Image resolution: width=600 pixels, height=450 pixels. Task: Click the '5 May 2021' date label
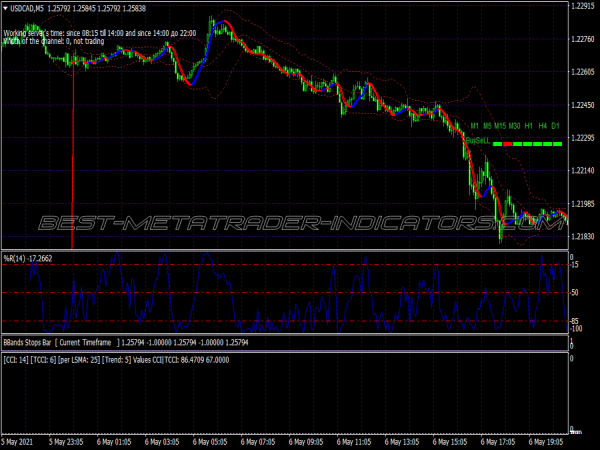[17, 442]
